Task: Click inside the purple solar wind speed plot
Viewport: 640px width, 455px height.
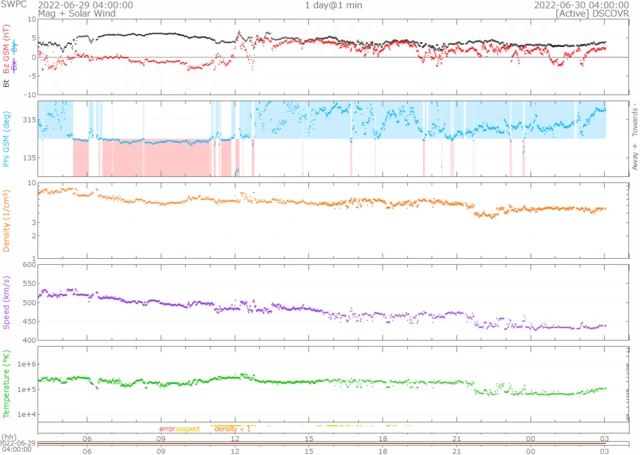Action: pos(333,302)
